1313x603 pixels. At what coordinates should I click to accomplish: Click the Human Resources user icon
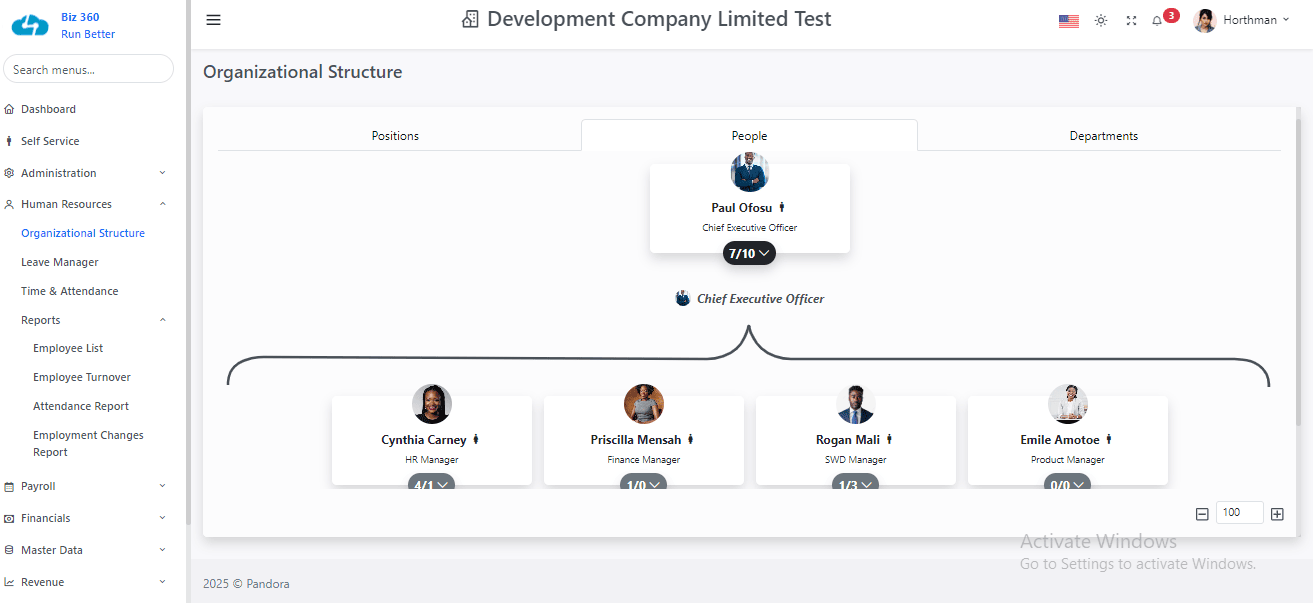(10, 204)
